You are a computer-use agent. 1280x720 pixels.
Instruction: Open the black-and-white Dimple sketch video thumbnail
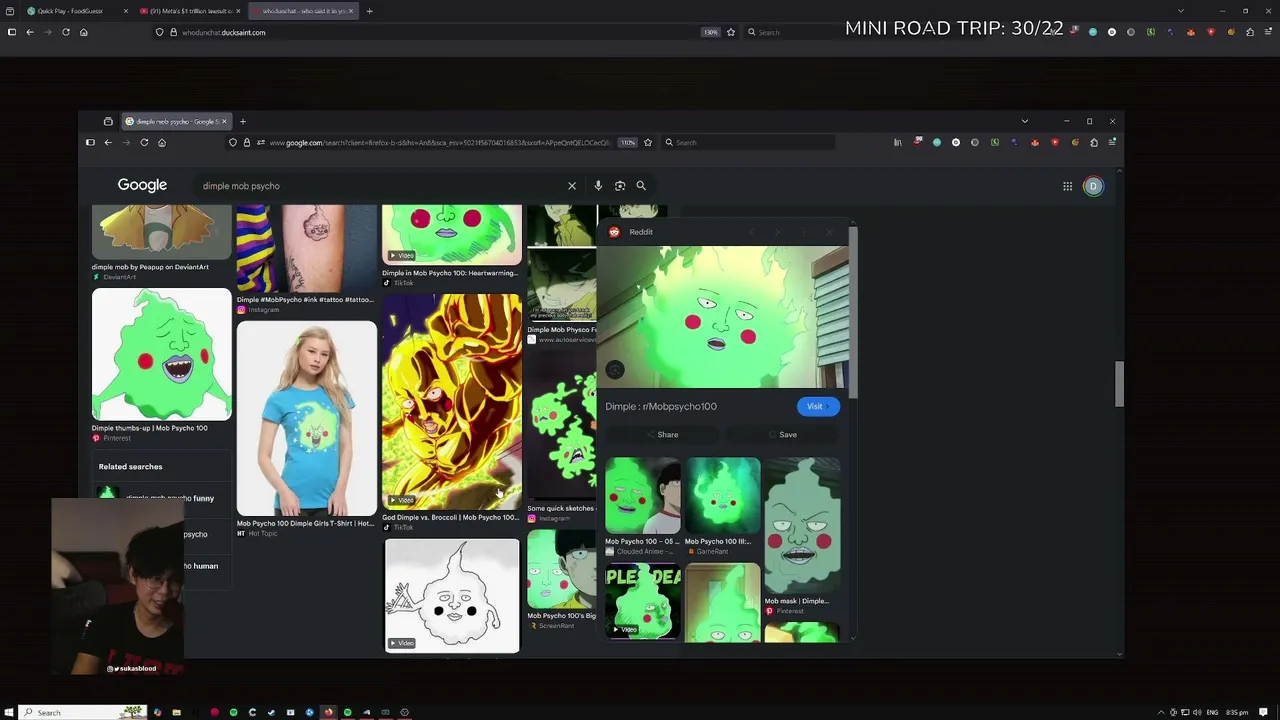[x=452, y=596]
